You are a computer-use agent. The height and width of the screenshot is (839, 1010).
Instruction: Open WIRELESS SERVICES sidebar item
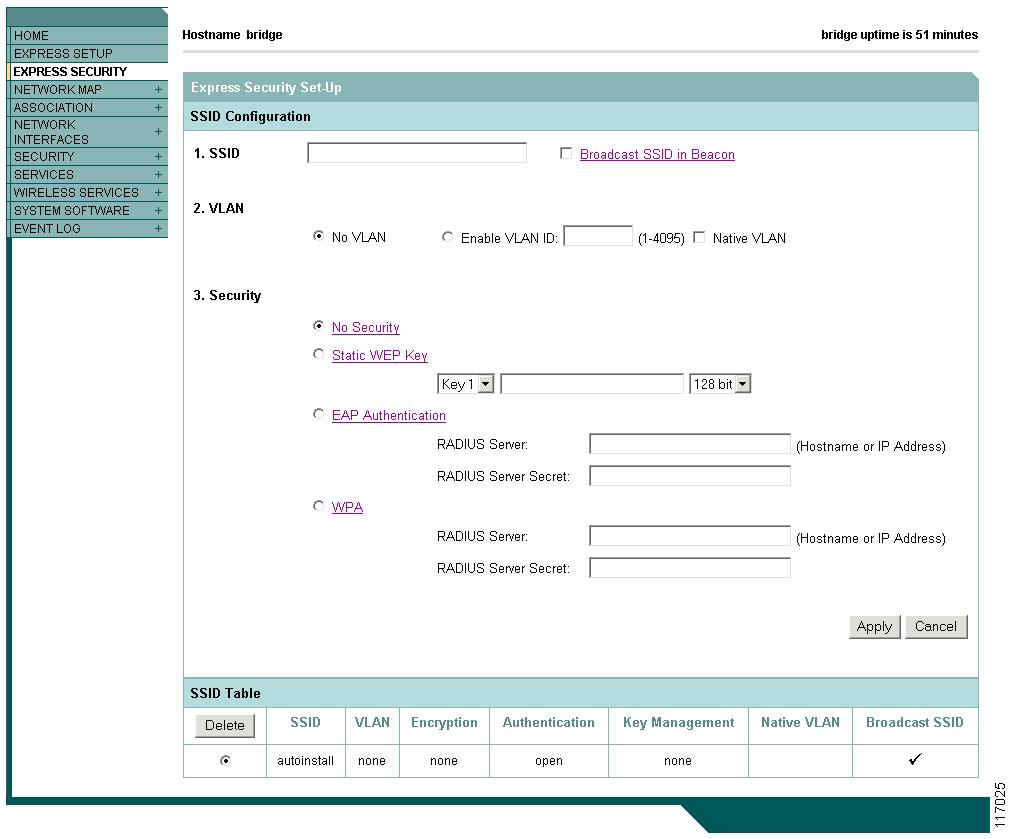[76, 193]
